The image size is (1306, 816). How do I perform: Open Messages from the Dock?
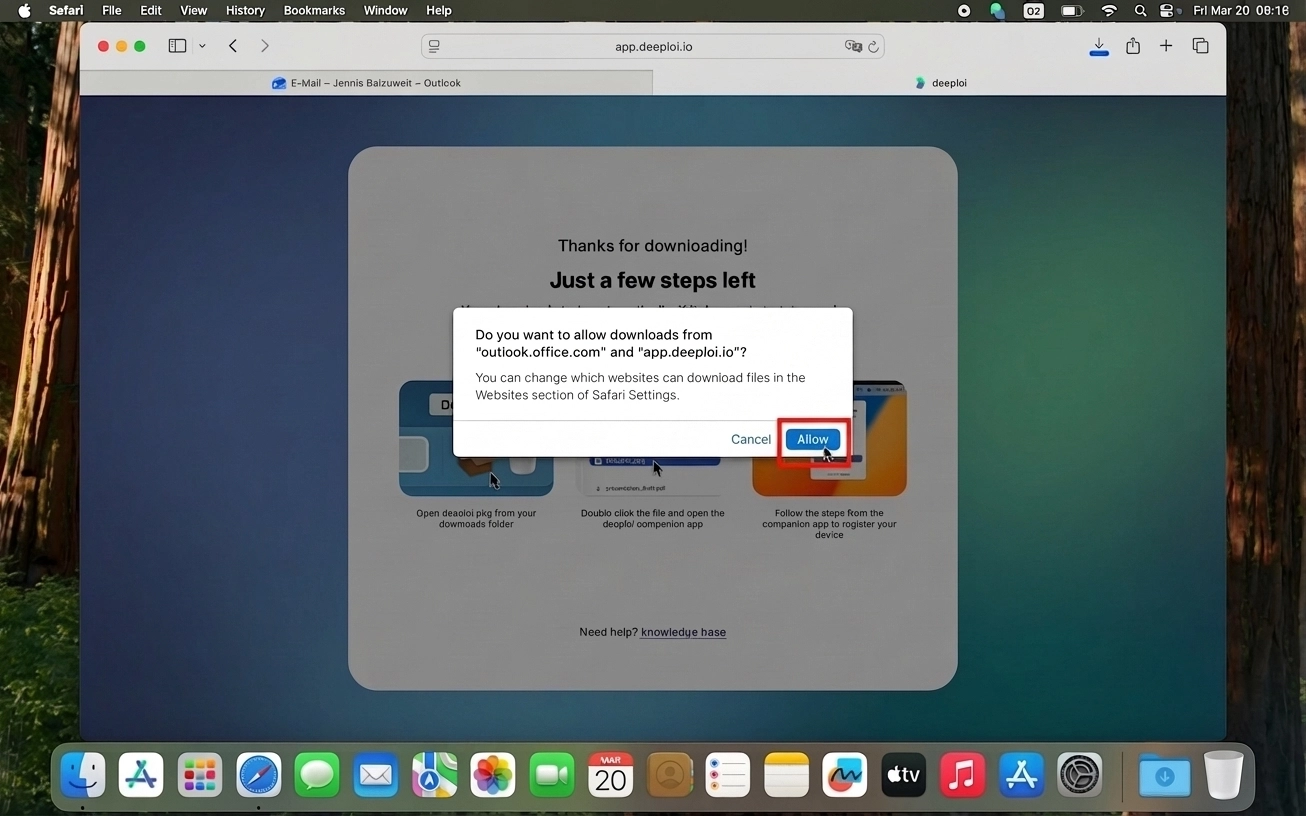(x=317, y=775)
